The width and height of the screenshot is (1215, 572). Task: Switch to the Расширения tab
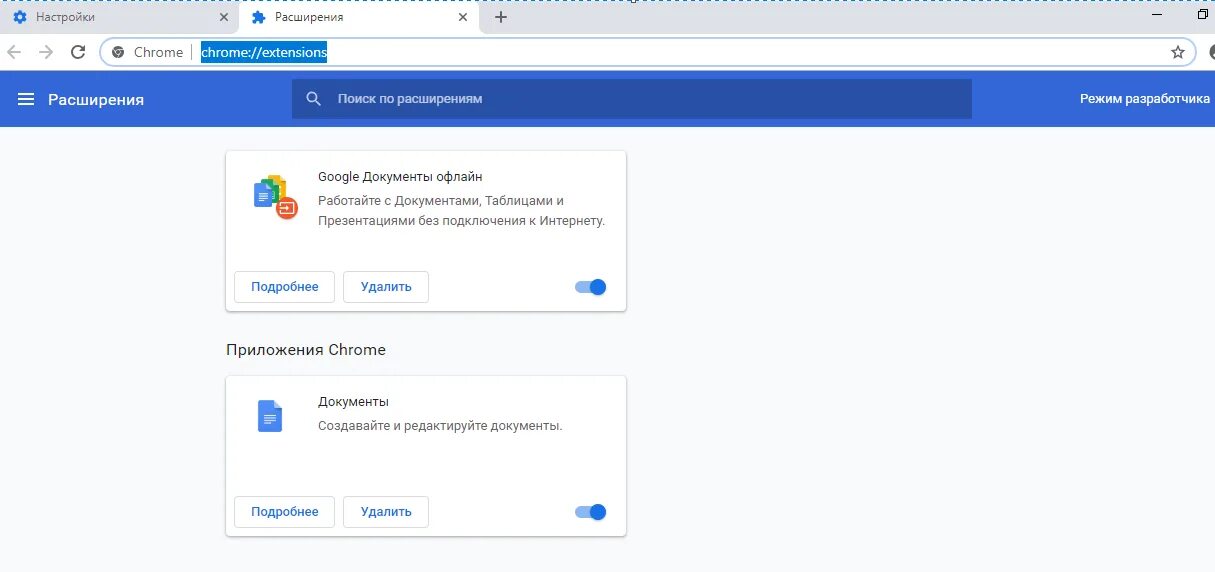coord(358,18)
